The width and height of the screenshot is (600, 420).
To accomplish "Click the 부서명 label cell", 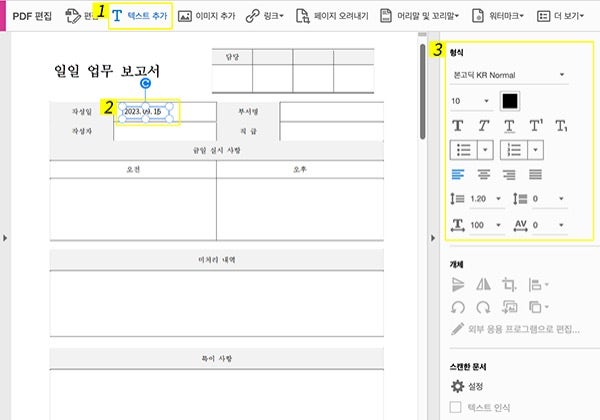I will (x=248, y=111).
